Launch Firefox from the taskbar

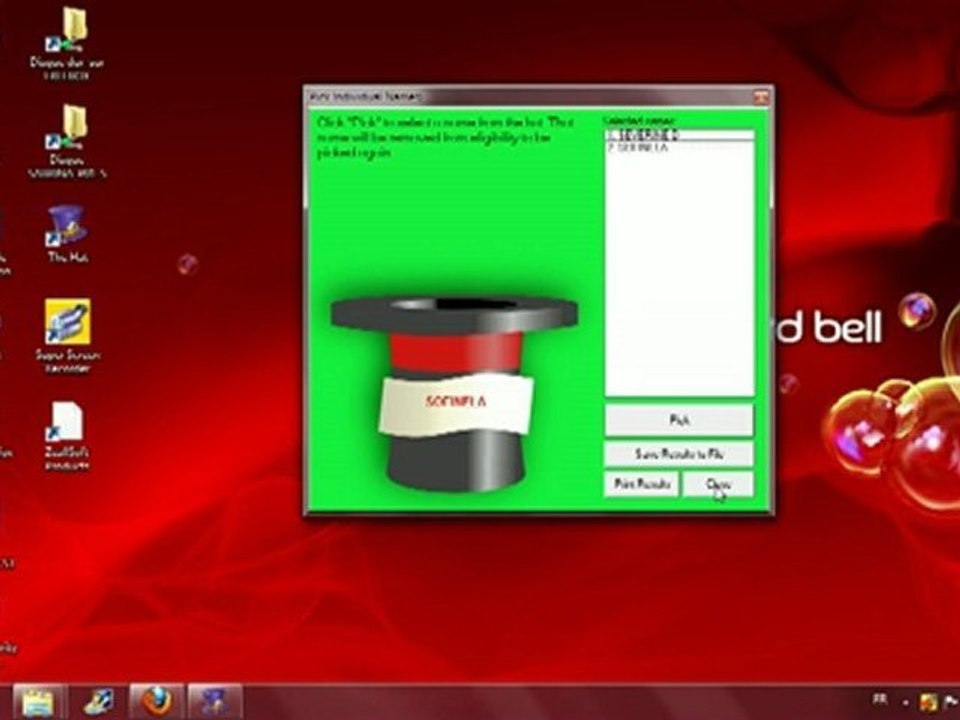pos(157,702)
